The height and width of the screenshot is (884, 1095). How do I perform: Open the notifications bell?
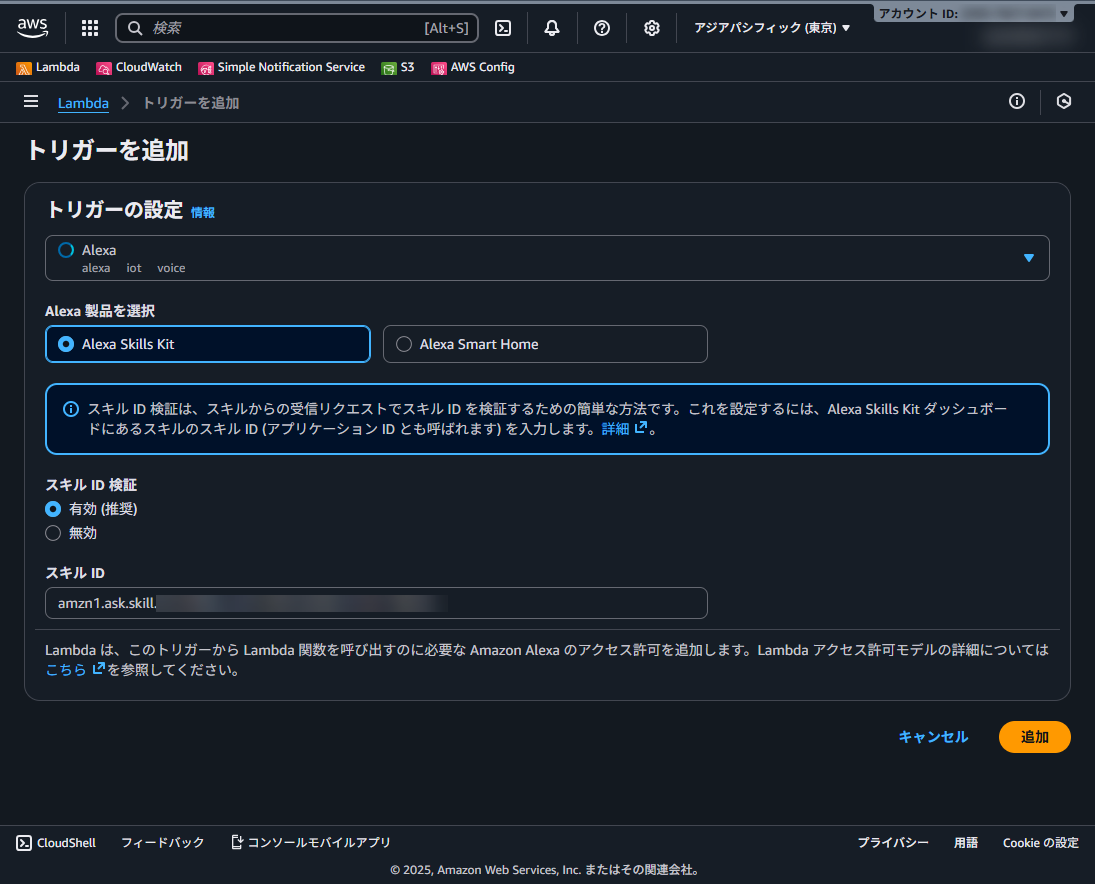coord(552,28)
